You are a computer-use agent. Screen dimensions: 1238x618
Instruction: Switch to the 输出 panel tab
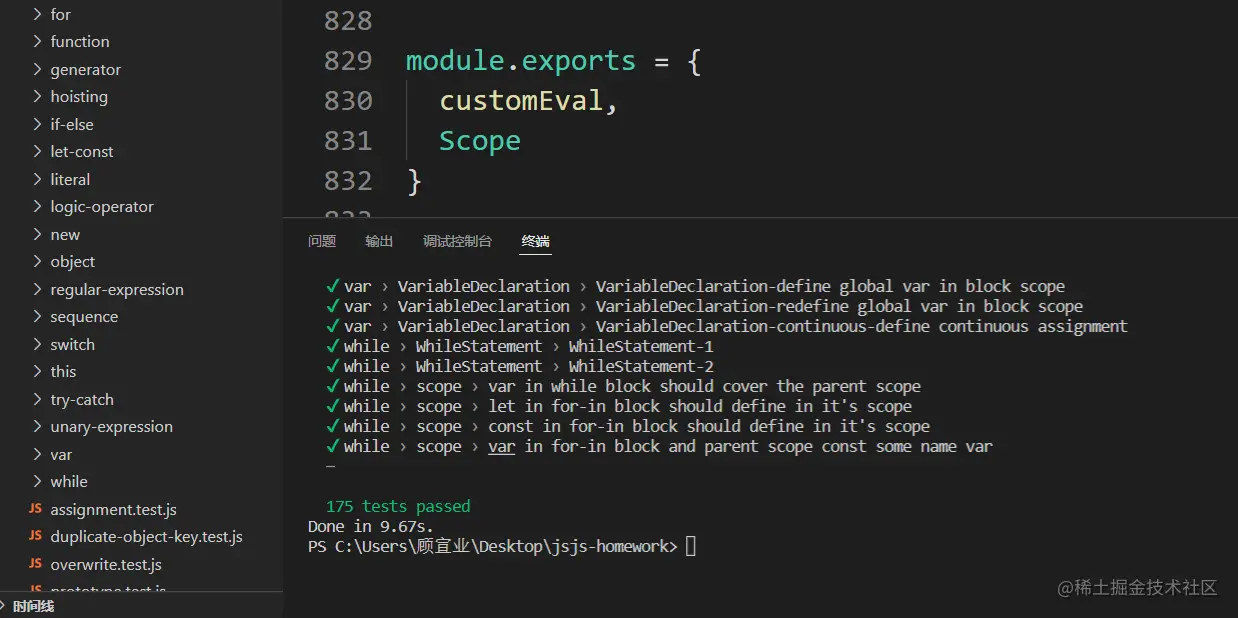pyautogui.click(x=379, y=241)
